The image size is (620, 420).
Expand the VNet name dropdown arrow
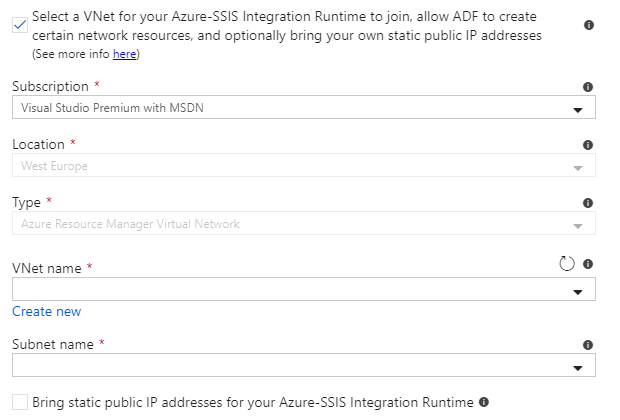point(577,291)
